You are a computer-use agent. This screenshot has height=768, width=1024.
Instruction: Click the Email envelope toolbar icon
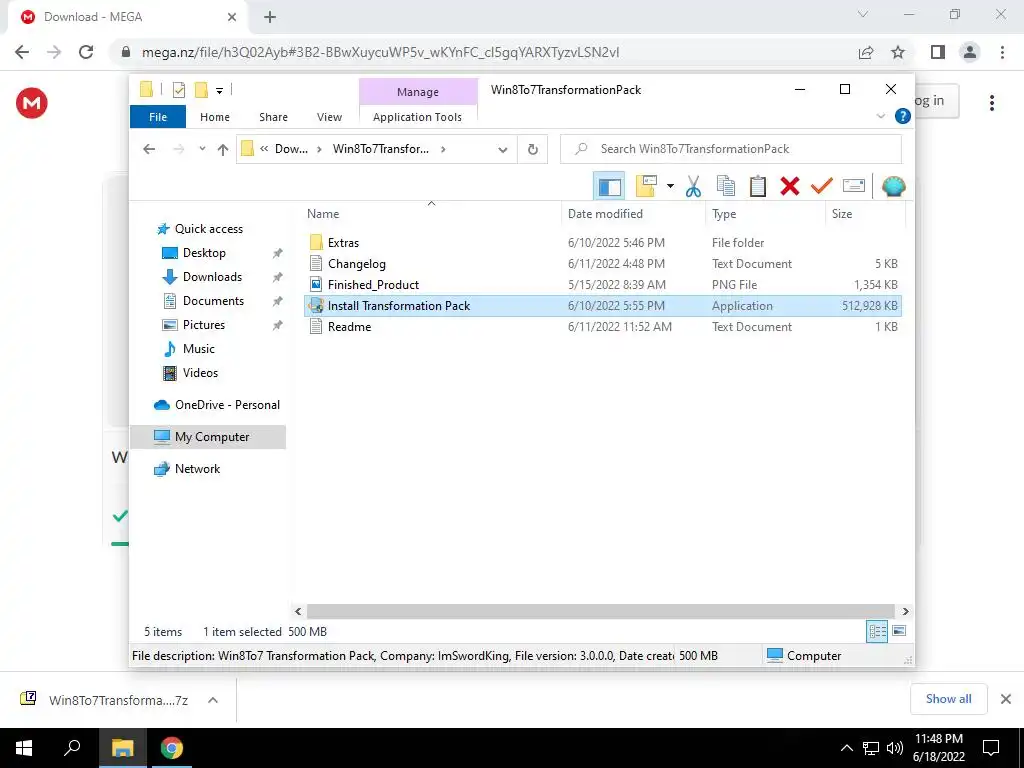(854, 186)
